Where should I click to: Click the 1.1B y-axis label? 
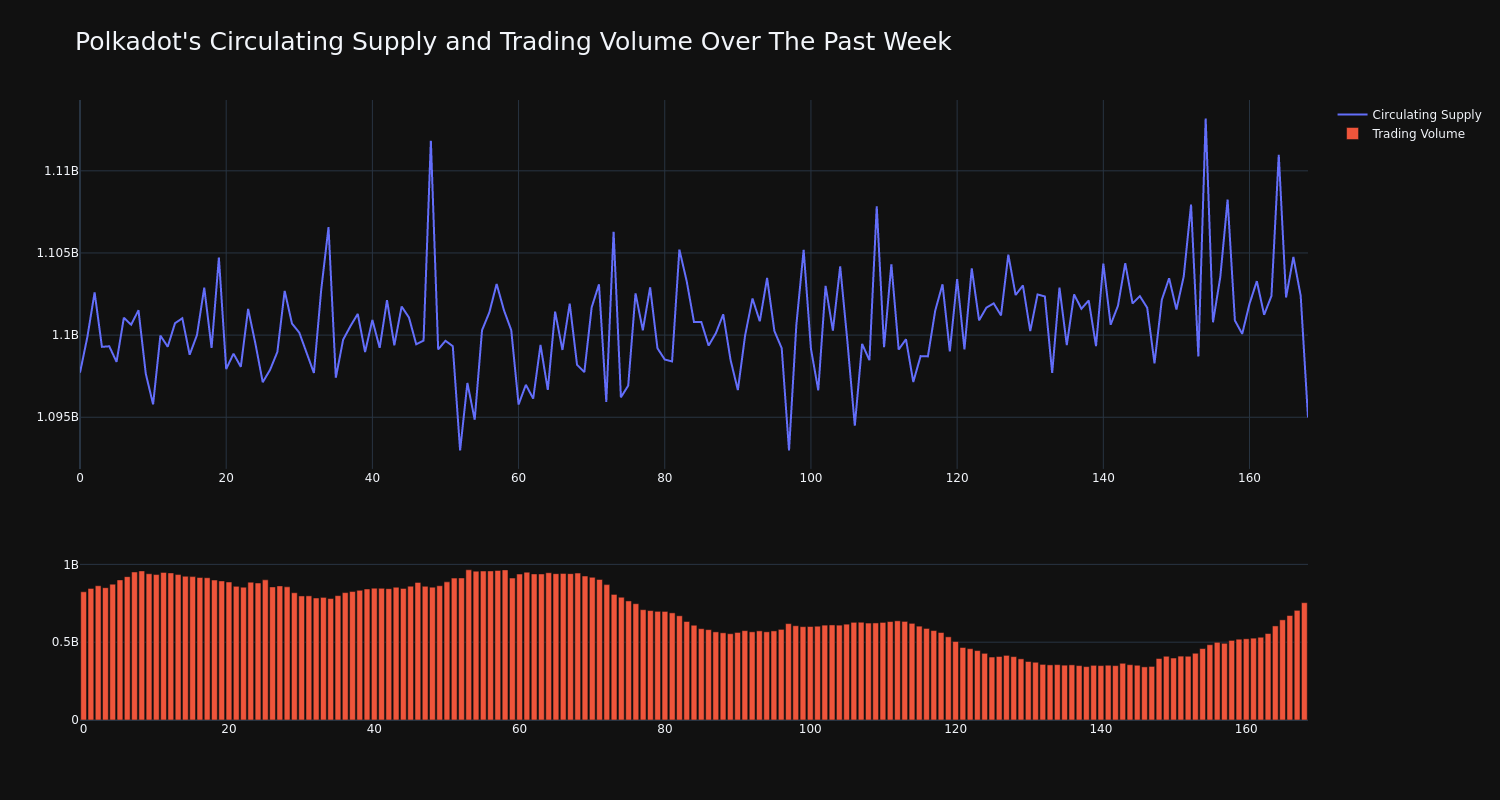[x=65, y=335]
